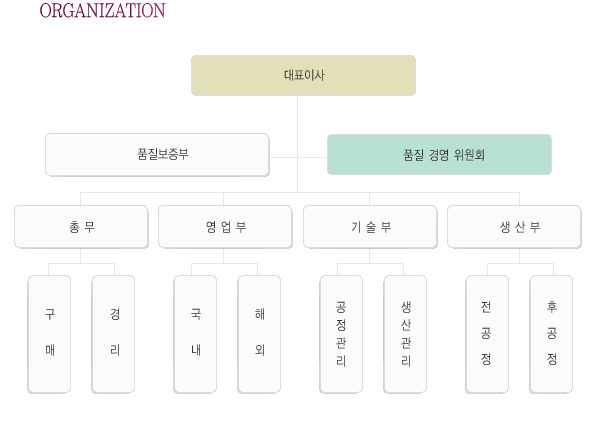Click the 국내 vertical box
Image resolution: width=589 pixels, height=431 pixels.
[x=195, y=334]
